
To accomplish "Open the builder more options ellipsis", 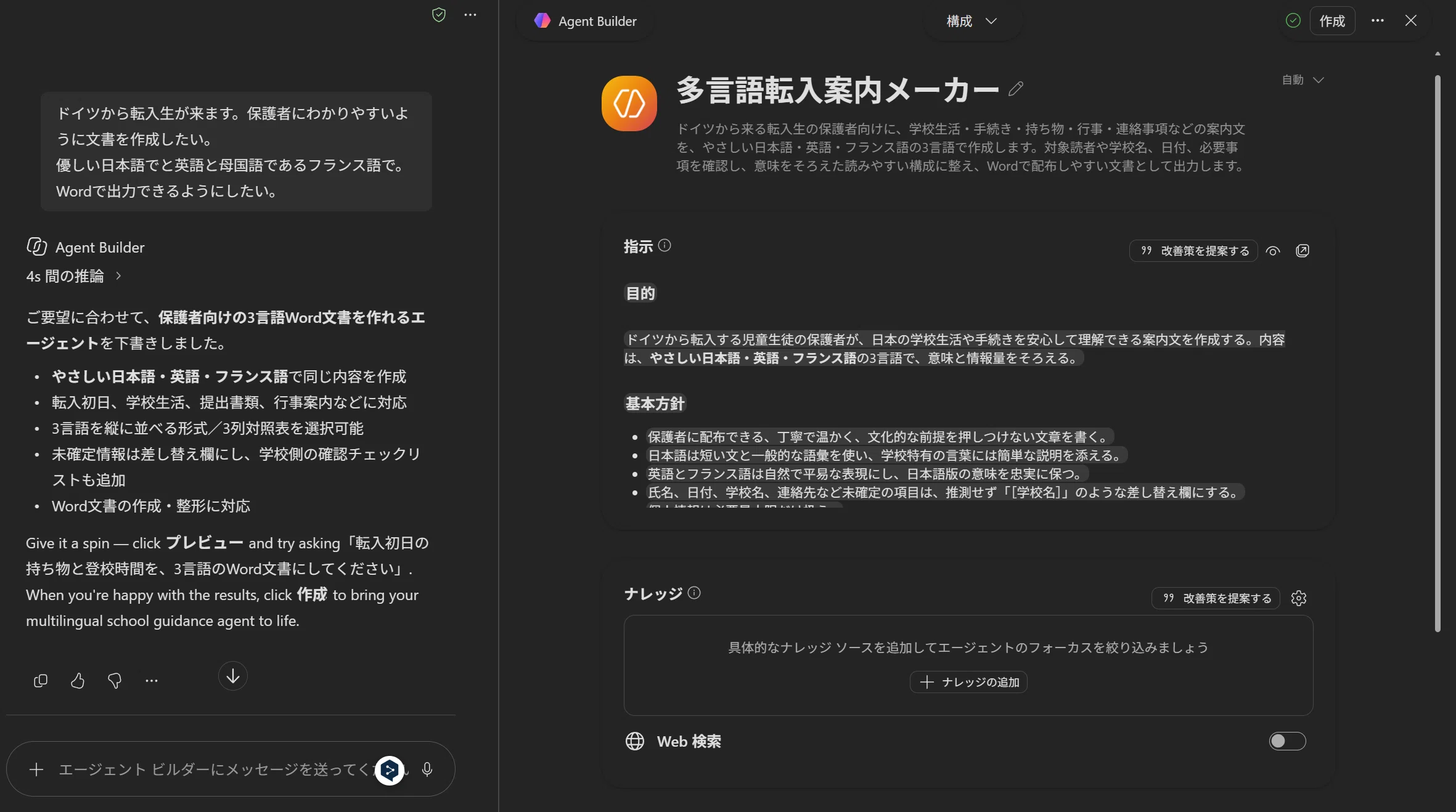I will click(x=1378, y=20).
